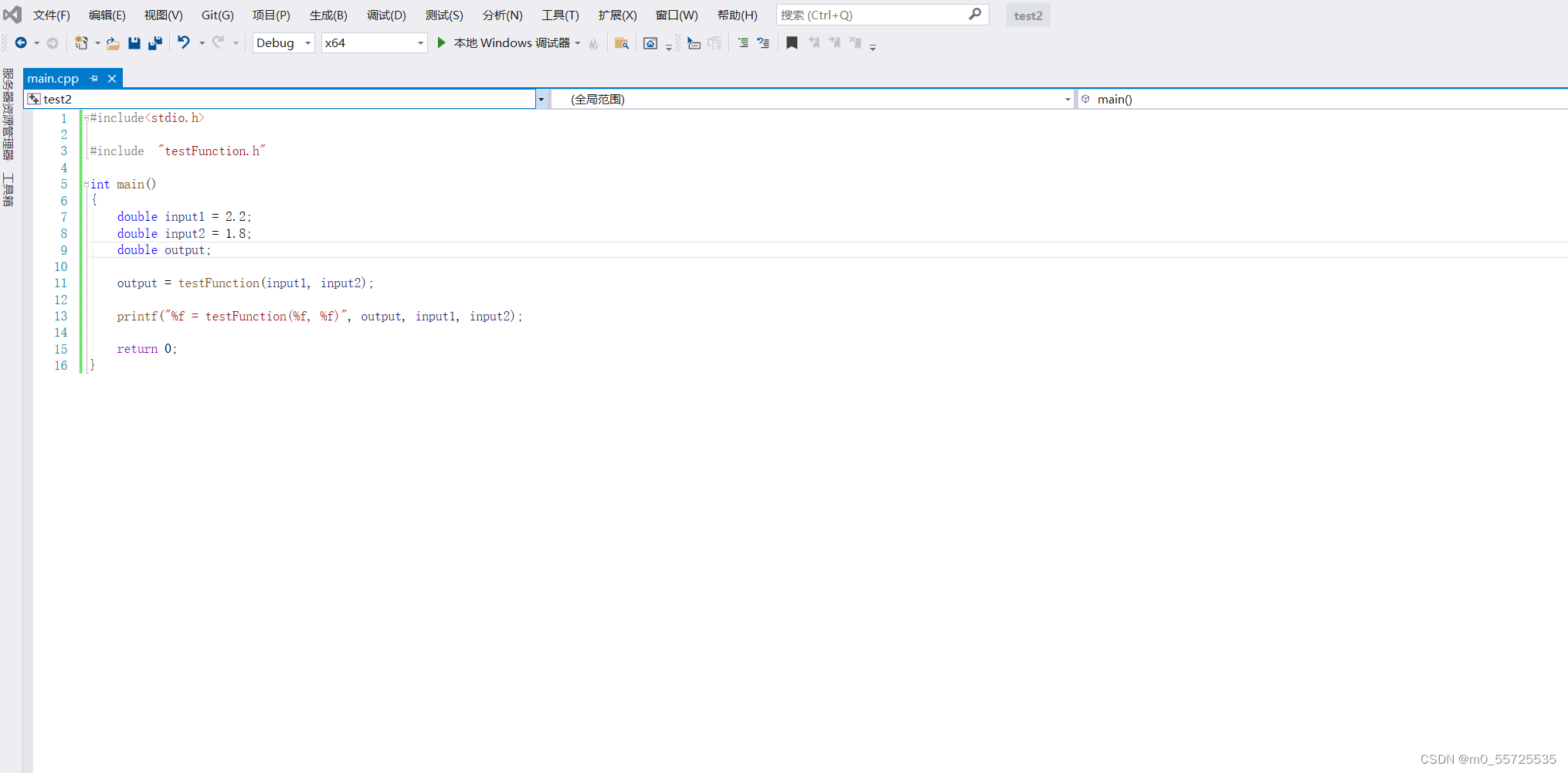The width and height of the screenshot is (1568, 773).
Task: Click the Undo icon on the toolbar
Action: click(183, 42)
